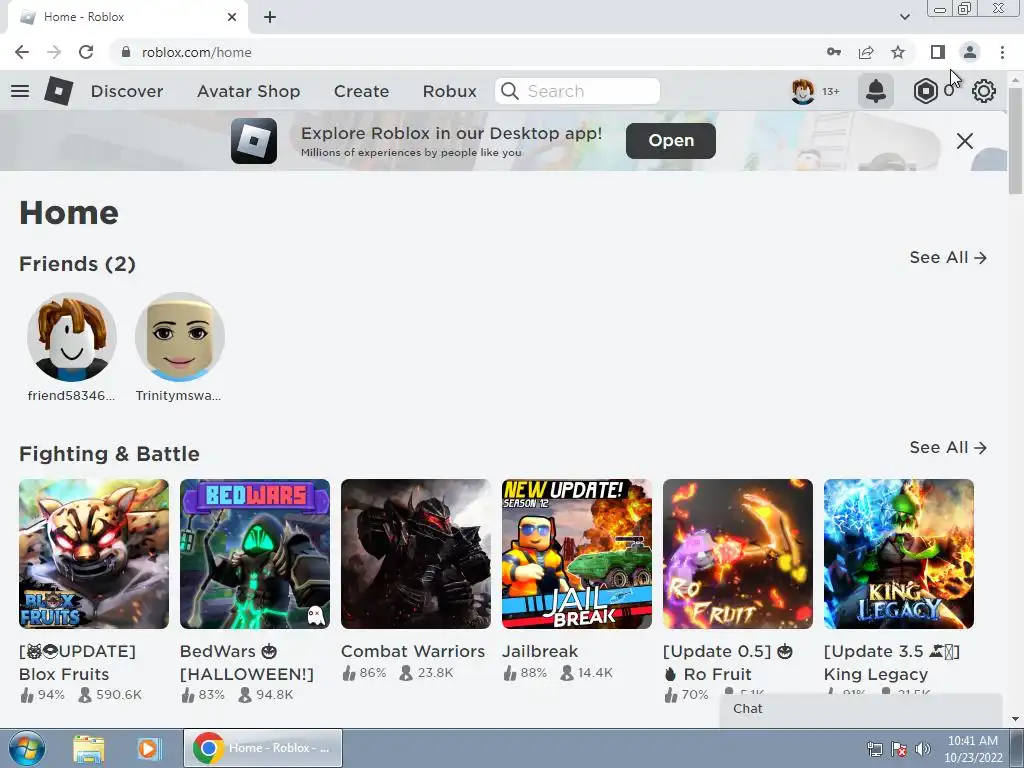The width and height of the screenshot is (1024, 768).
Task: Share this page from the address bar
Action: (x=866, y=52)
